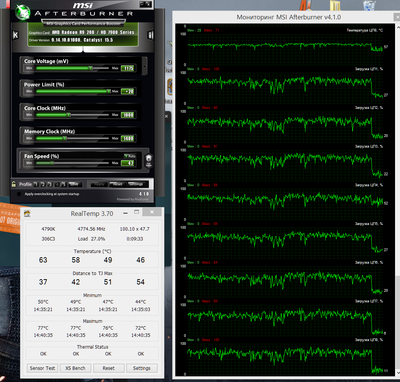Expand the Core Voltage side arrow panel
The height and width of the screenshot is (382, 400).
[x=144, y=65]
